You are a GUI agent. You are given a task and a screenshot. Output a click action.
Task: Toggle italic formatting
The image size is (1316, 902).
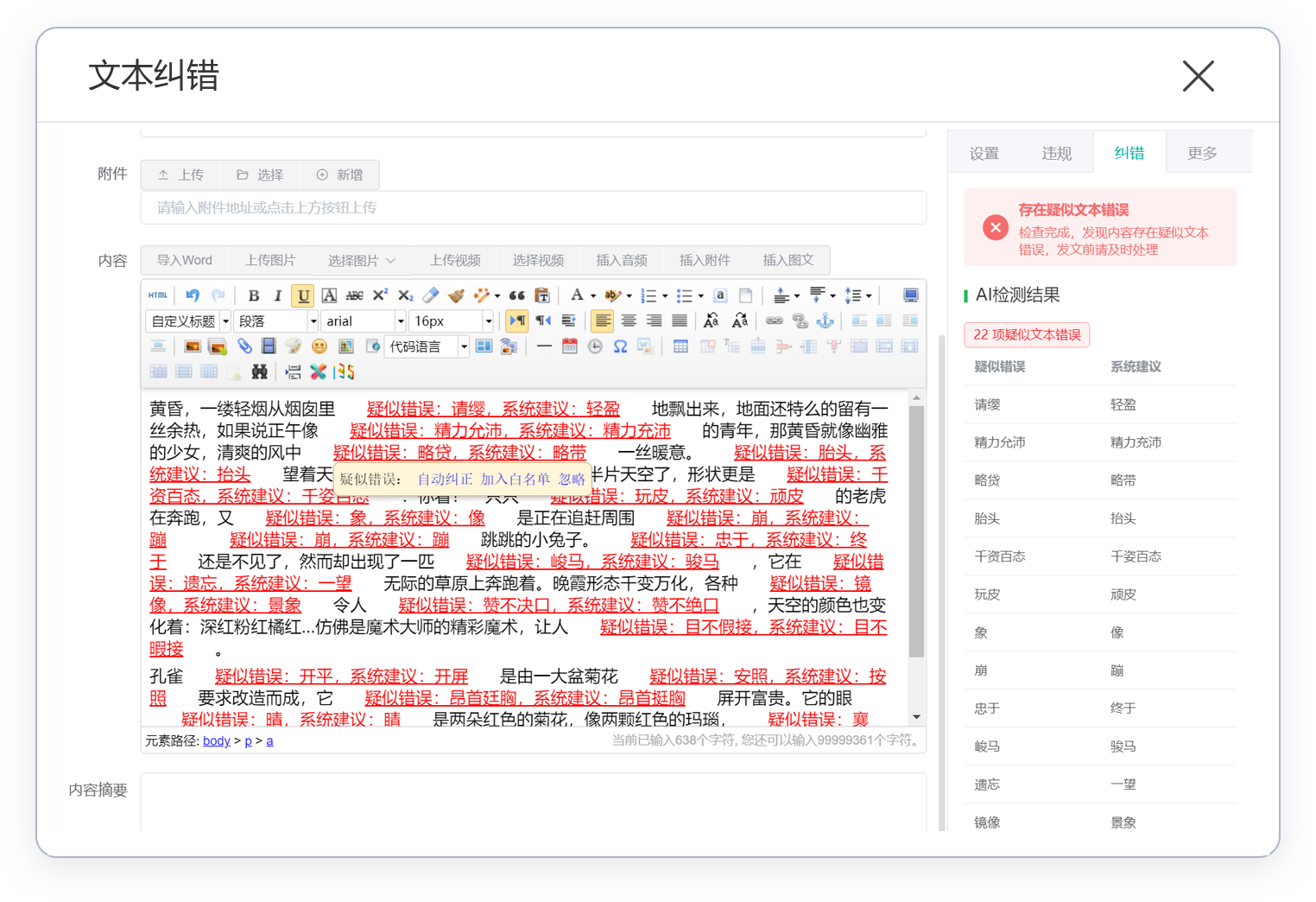point(277,295)
